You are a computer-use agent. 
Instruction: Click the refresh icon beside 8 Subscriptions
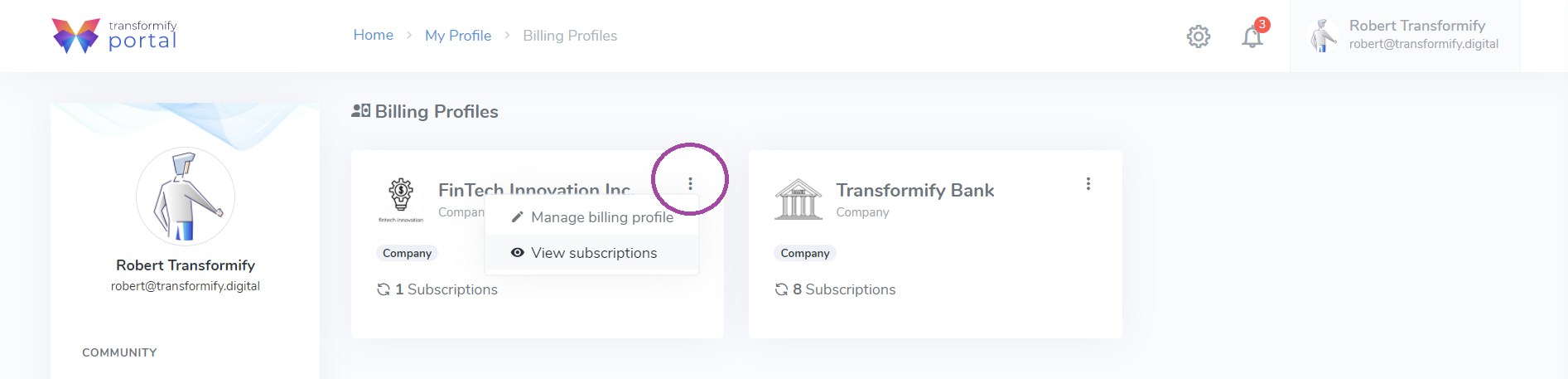(x=781, y=289)
